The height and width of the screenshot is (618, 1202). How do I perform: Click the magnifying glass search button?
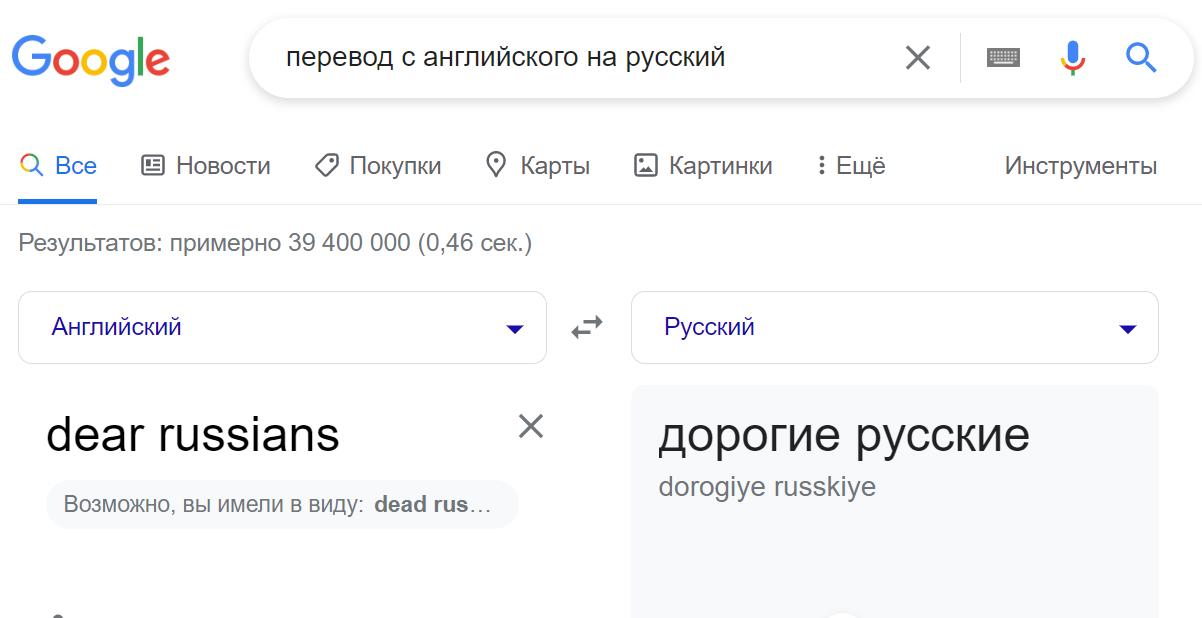point(1141,58)
